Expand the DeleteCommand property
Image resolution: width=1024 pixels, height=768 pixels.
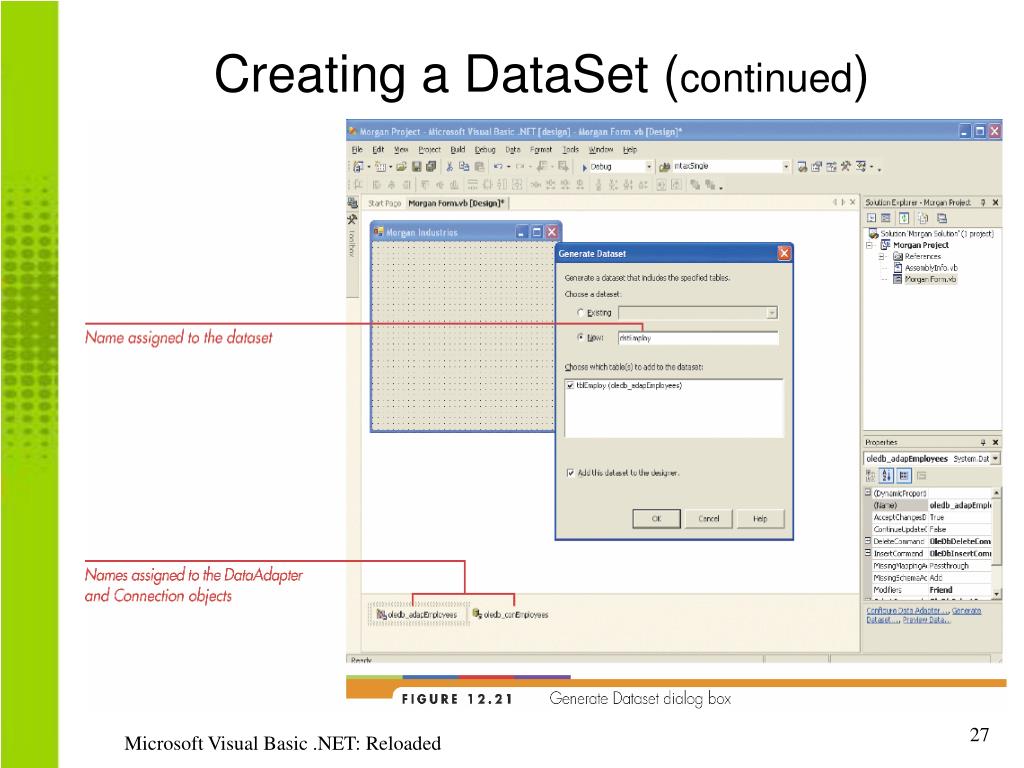(869, 541)
